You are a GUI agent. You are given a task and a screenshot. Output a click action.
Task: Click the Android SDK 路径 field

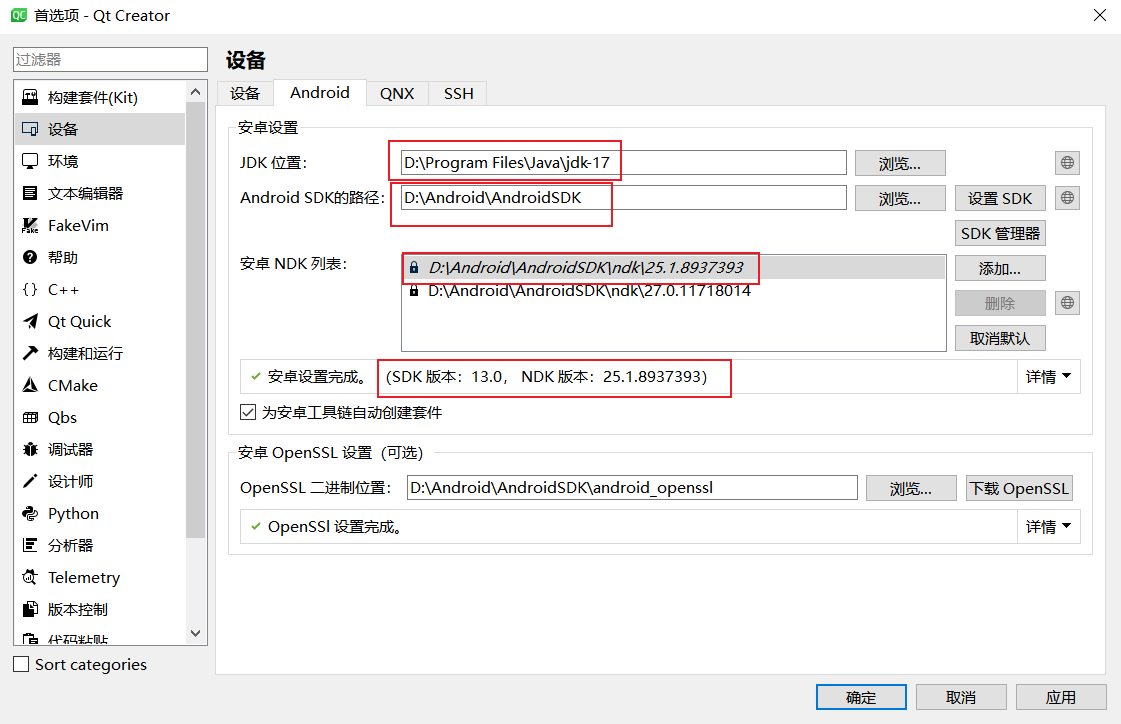click(623, 198)
